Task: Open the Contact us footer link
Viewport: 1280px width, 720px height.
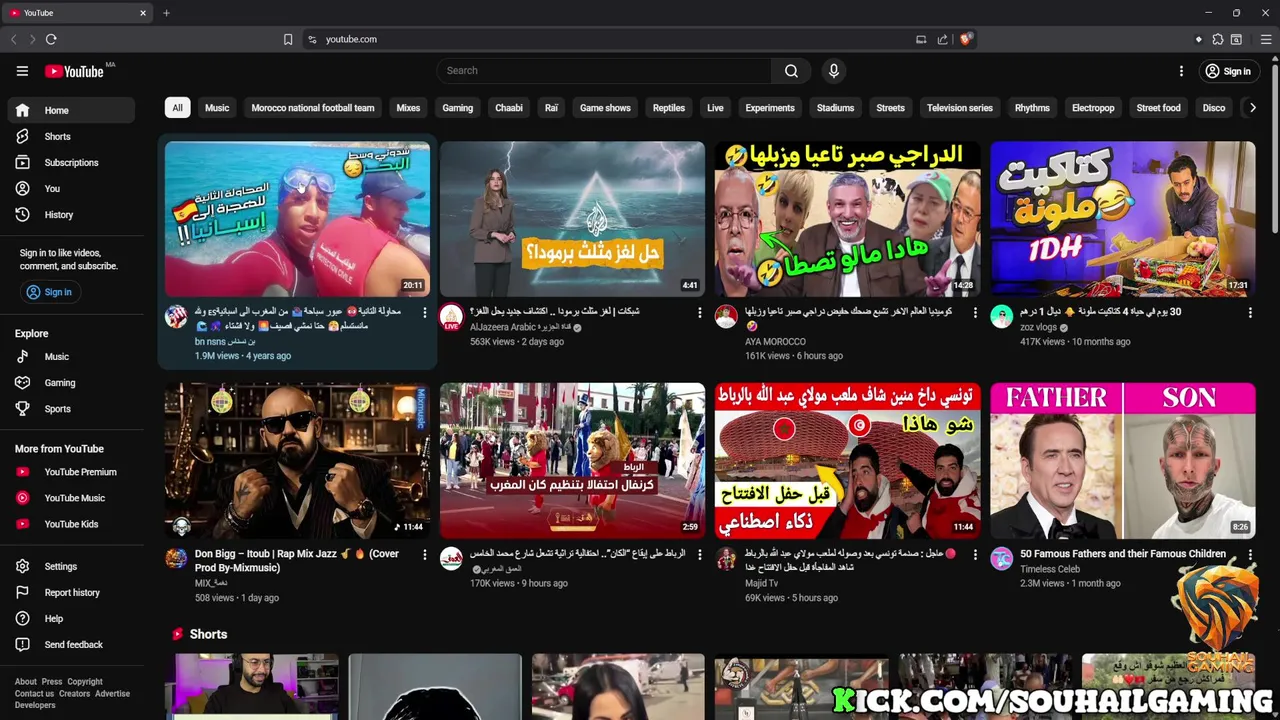Action: tap(34, 694)
